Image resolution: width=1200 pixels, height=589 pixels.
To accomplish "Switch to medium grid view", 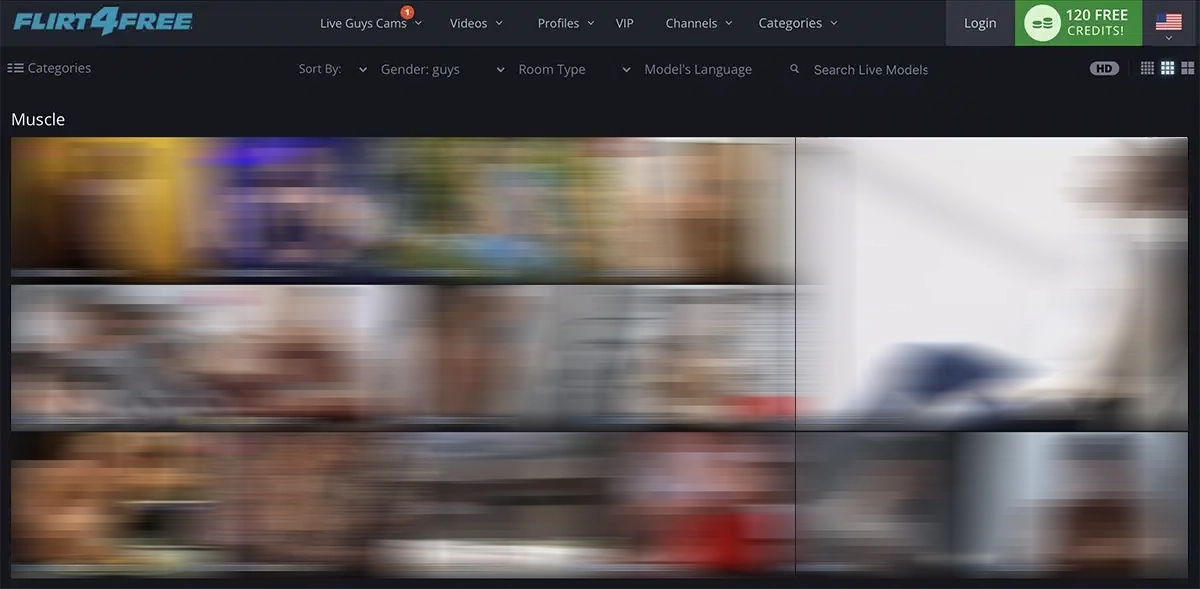I will pyautogui.click(x=1167, y=68).
